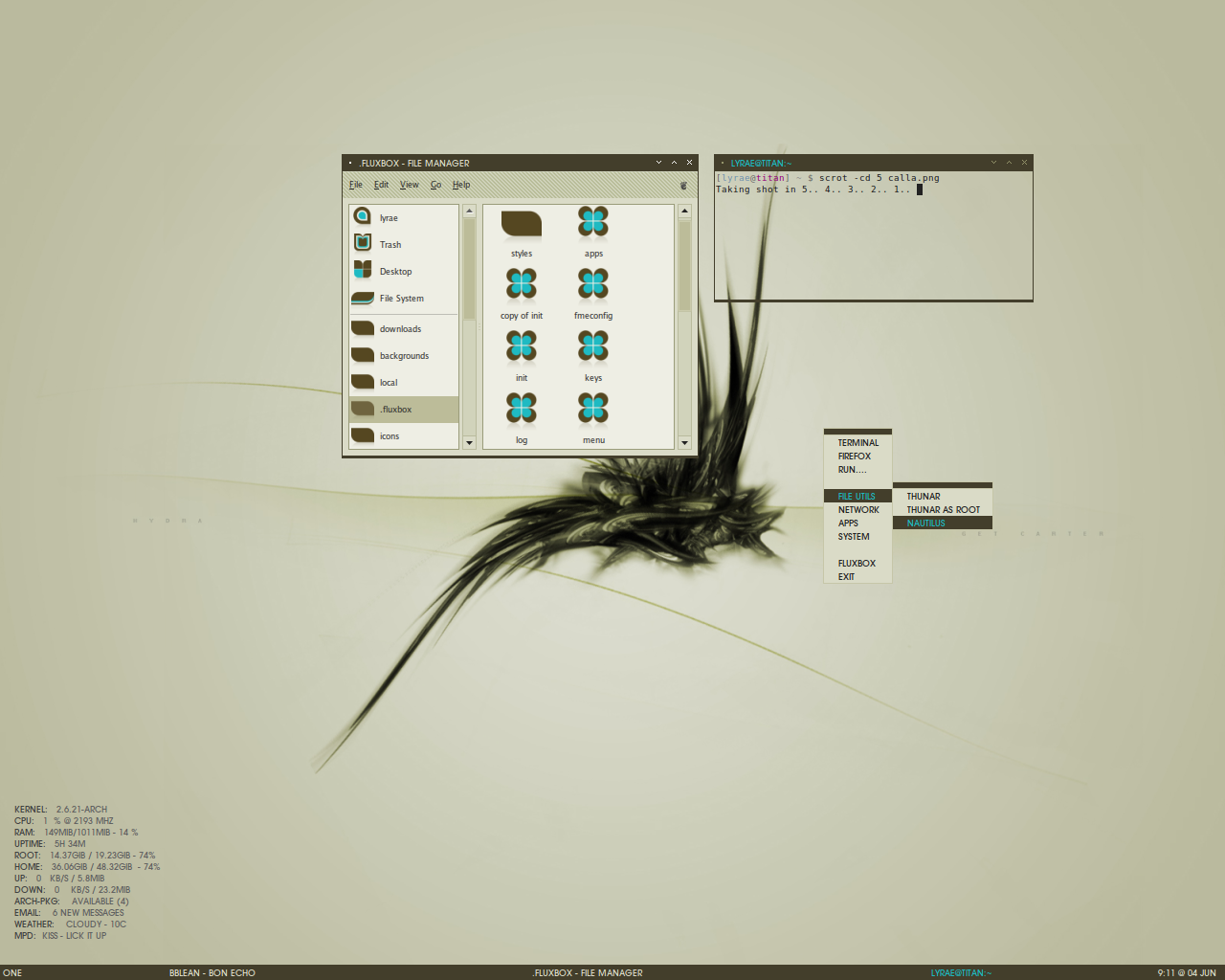Open the Edit menu in file manager
1225x980 pixels.
tap(381, 185)
